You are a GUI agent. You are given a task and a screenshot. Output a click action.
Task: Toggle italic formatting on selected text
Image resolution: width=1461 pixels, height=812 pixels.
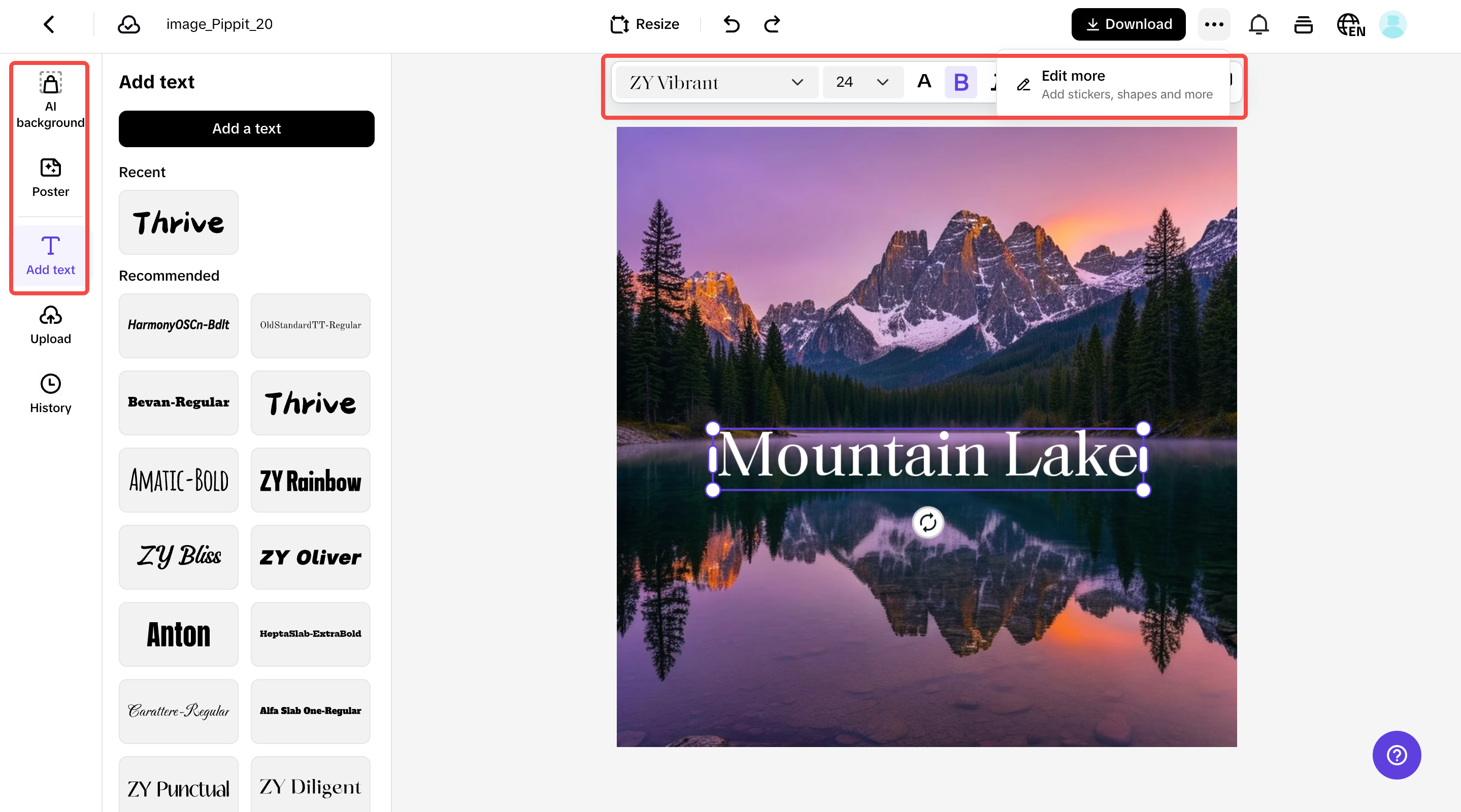click(x=994, y=82)
